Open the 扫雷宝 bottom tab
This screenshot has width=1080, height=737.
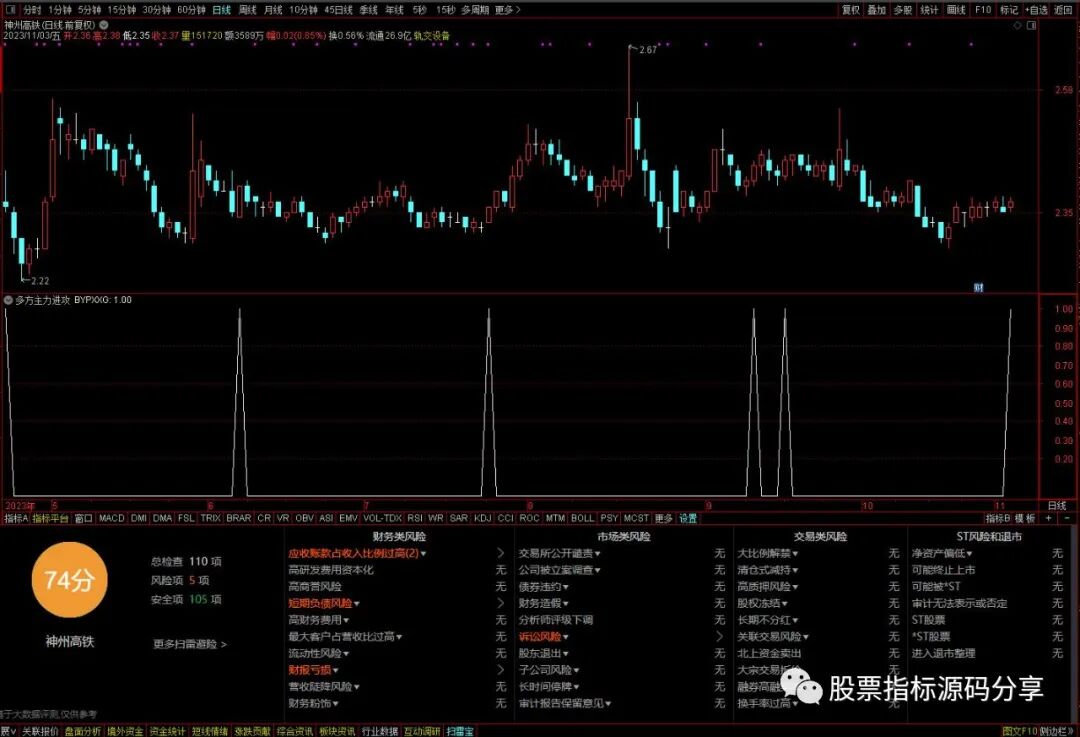point(460,731)
